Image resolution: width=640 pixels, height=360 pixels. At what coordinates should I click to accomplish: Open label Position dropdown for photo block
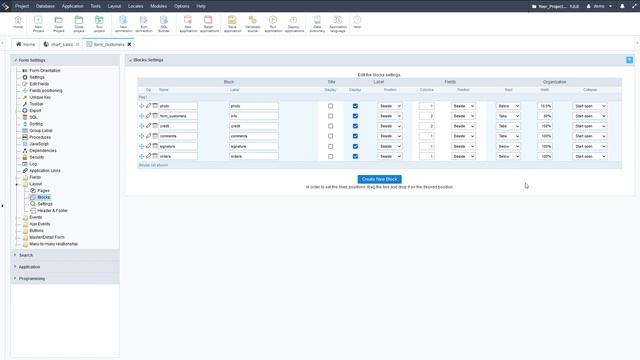tap(390, 106)
